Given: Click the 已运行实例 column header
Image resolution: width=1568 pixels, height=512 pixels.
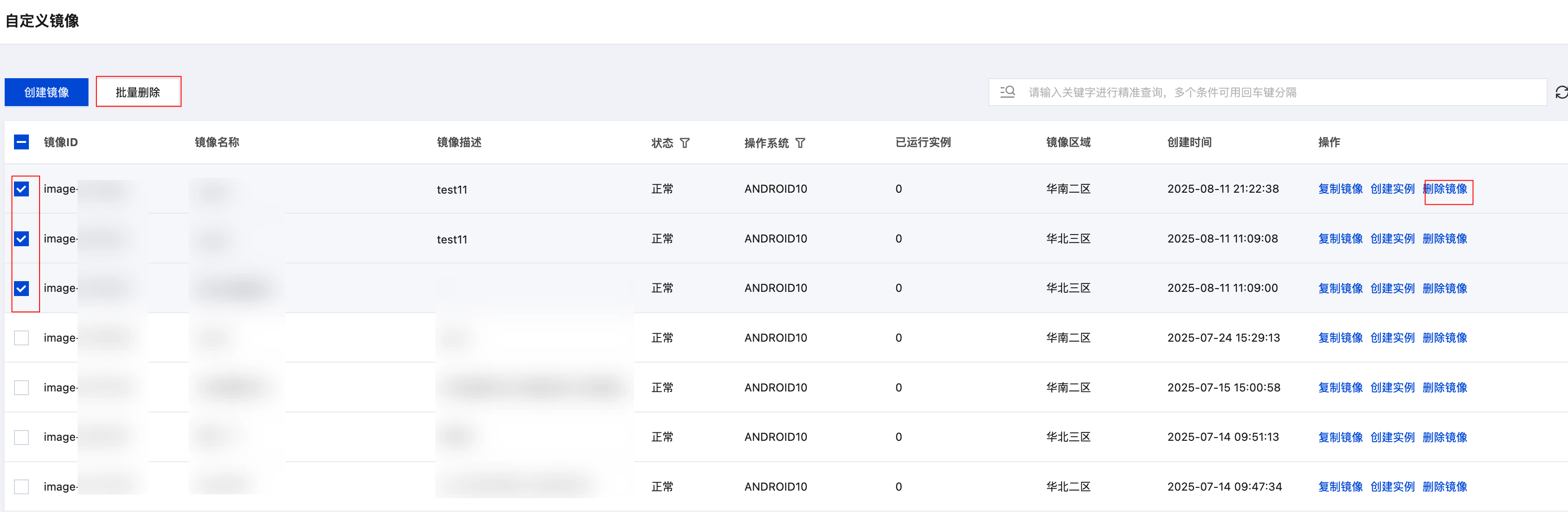Looking at the screenshot, I should click(923, 142).
